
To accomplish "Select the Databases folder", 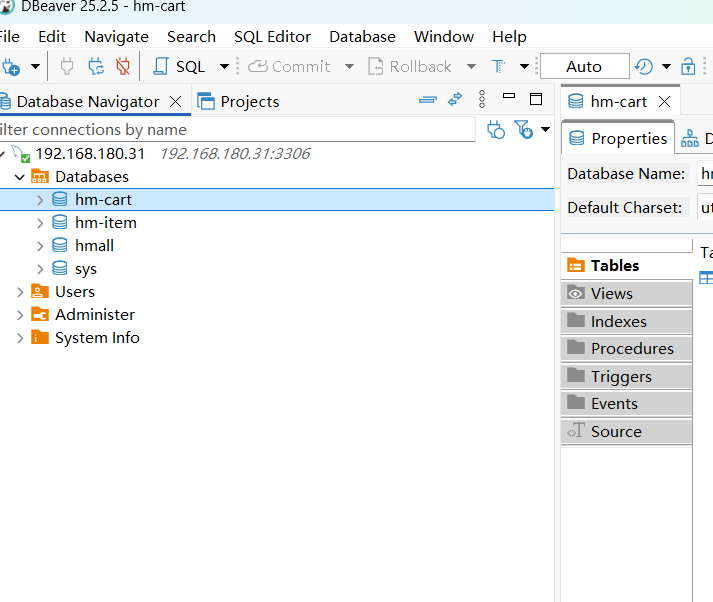I will [x=92, y=177].
